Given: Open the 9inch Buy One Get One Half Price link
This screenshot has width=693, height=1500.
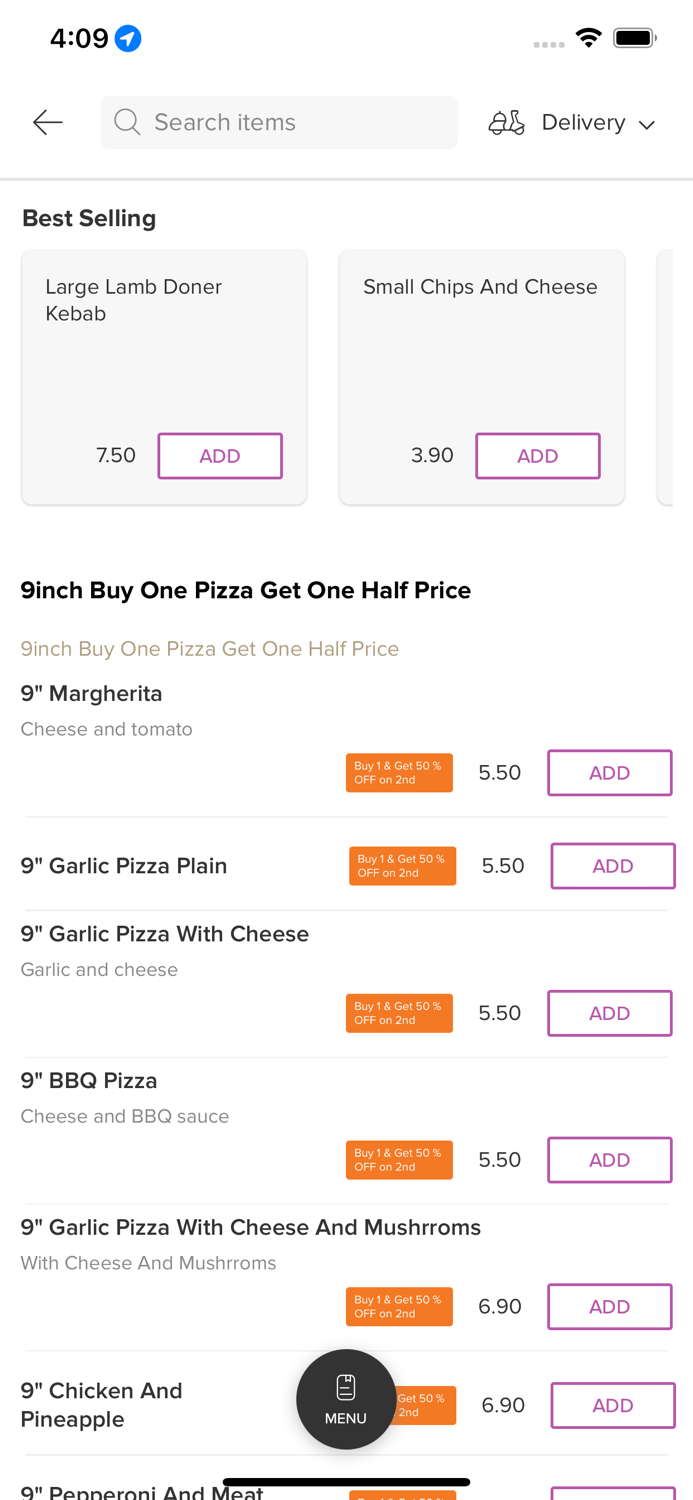Looking at the screenshot, I should [210, 649].
